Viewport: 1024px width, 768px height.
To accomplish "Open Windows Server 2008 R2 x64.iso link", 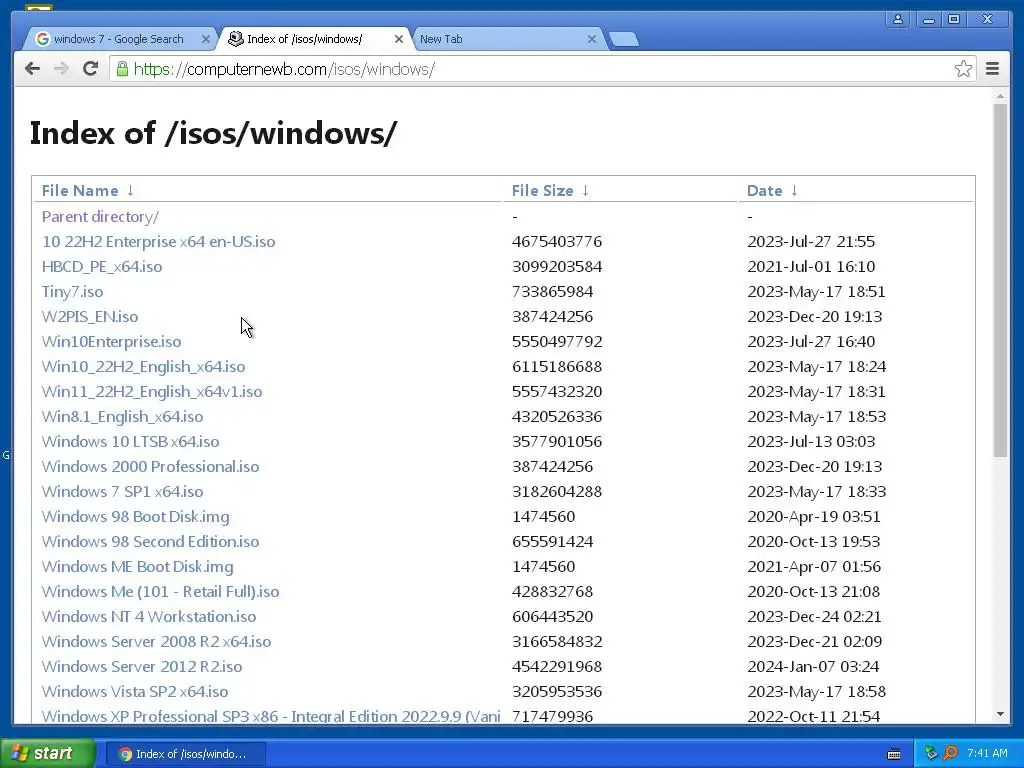I will pyautogui.click(x=156, y=642).
